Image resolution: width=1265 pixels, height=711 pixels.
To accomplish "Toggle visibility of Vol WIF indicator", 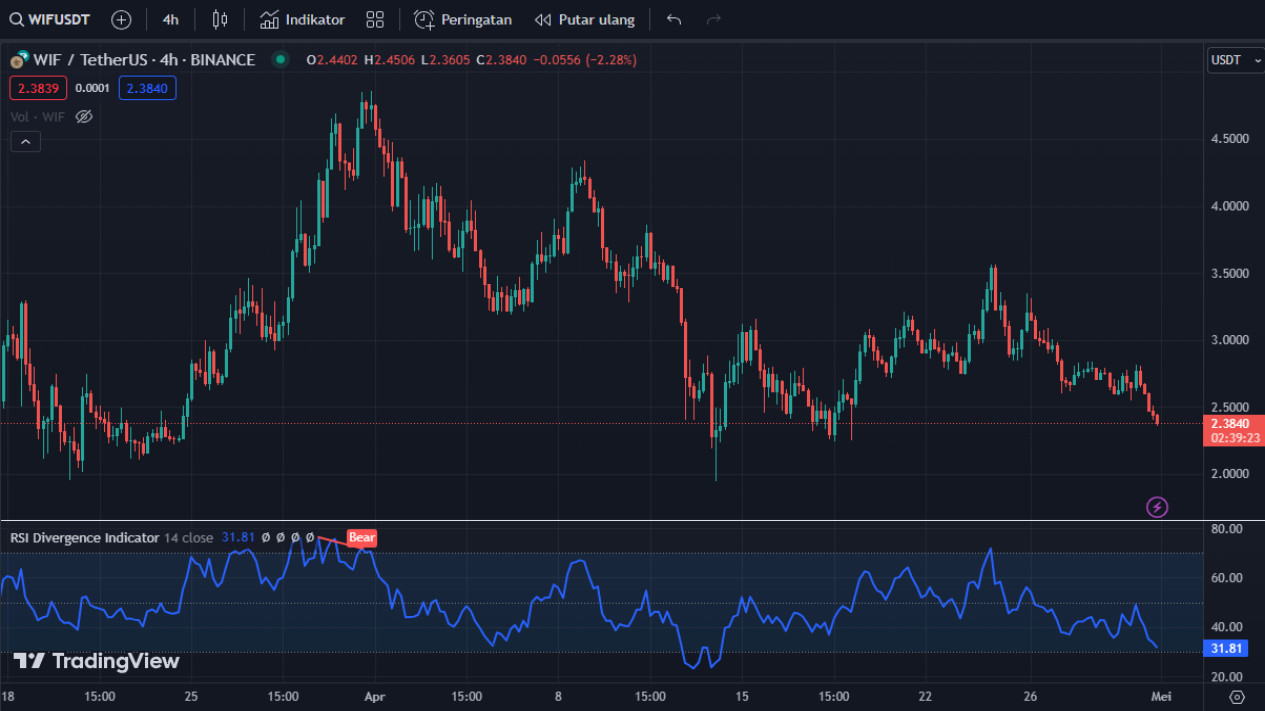I will tap(84, 117).
